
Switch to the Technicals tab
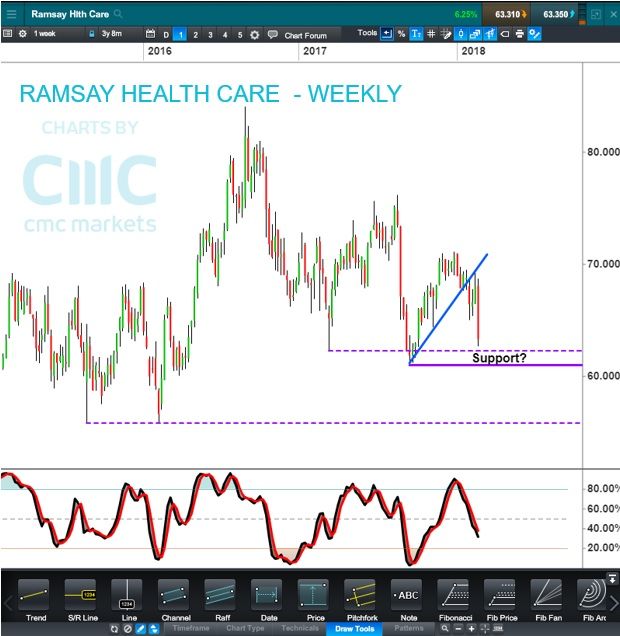[x=300, y=628]
